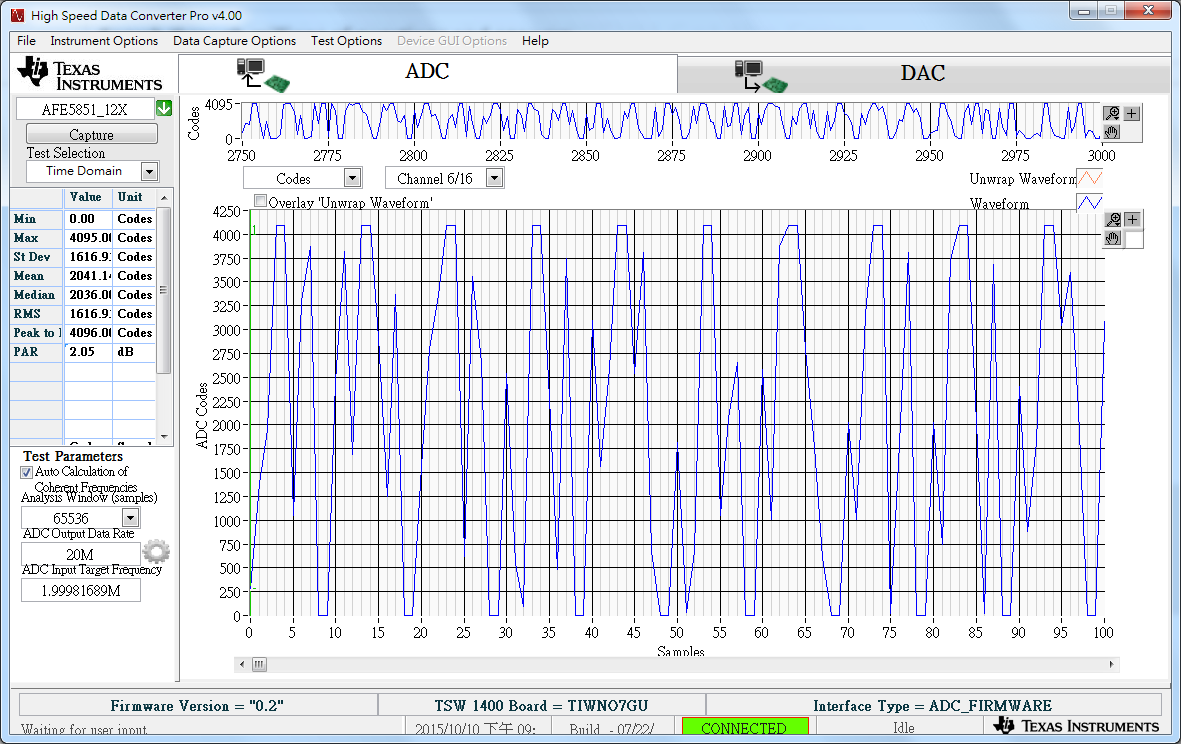Click the app icon in the title bar
This screenshot has height=744, width=1181.
[x=17, y=15]
